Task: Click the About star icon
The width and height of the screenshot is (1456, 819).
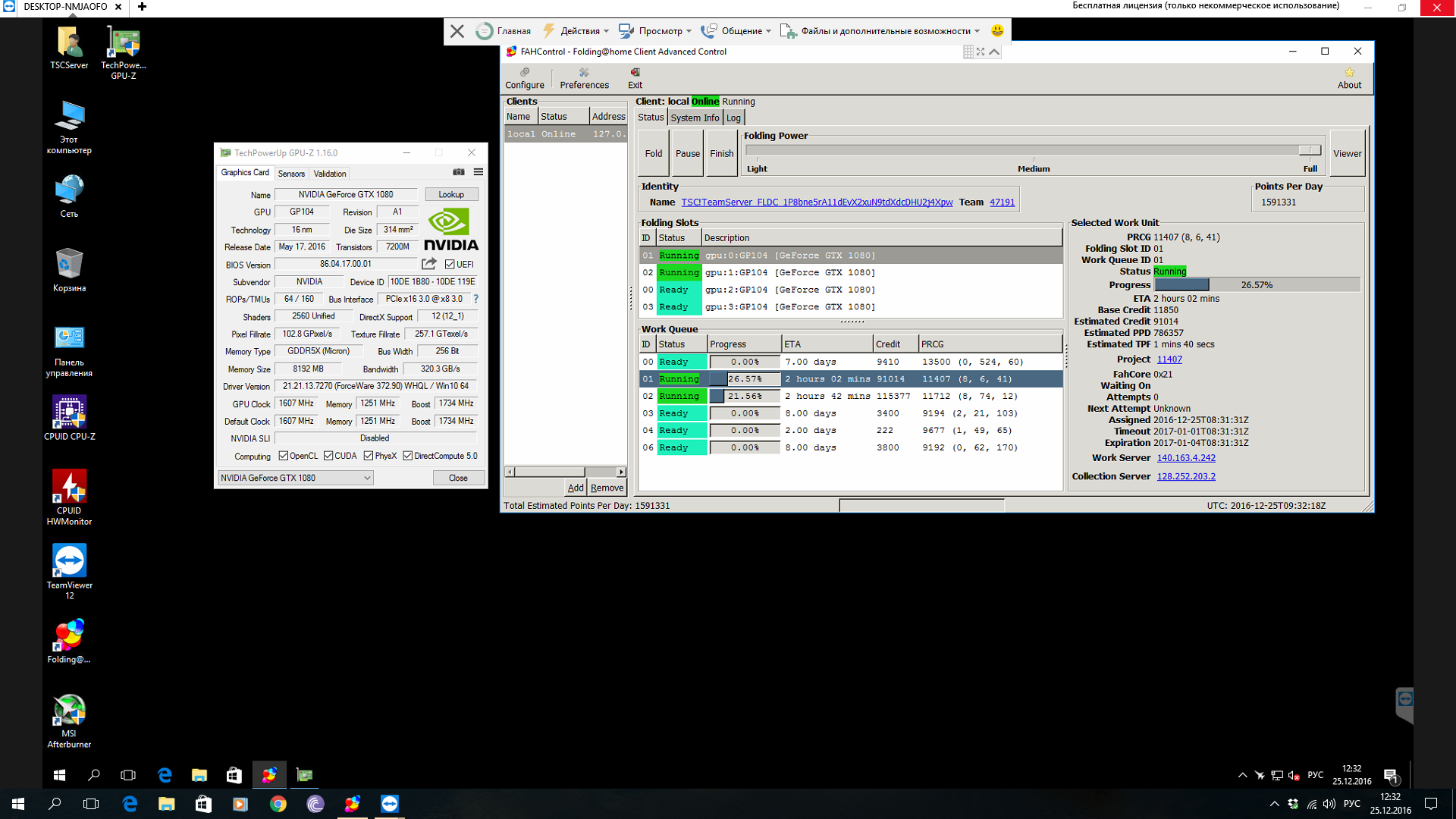Action: pos(1349,73)
